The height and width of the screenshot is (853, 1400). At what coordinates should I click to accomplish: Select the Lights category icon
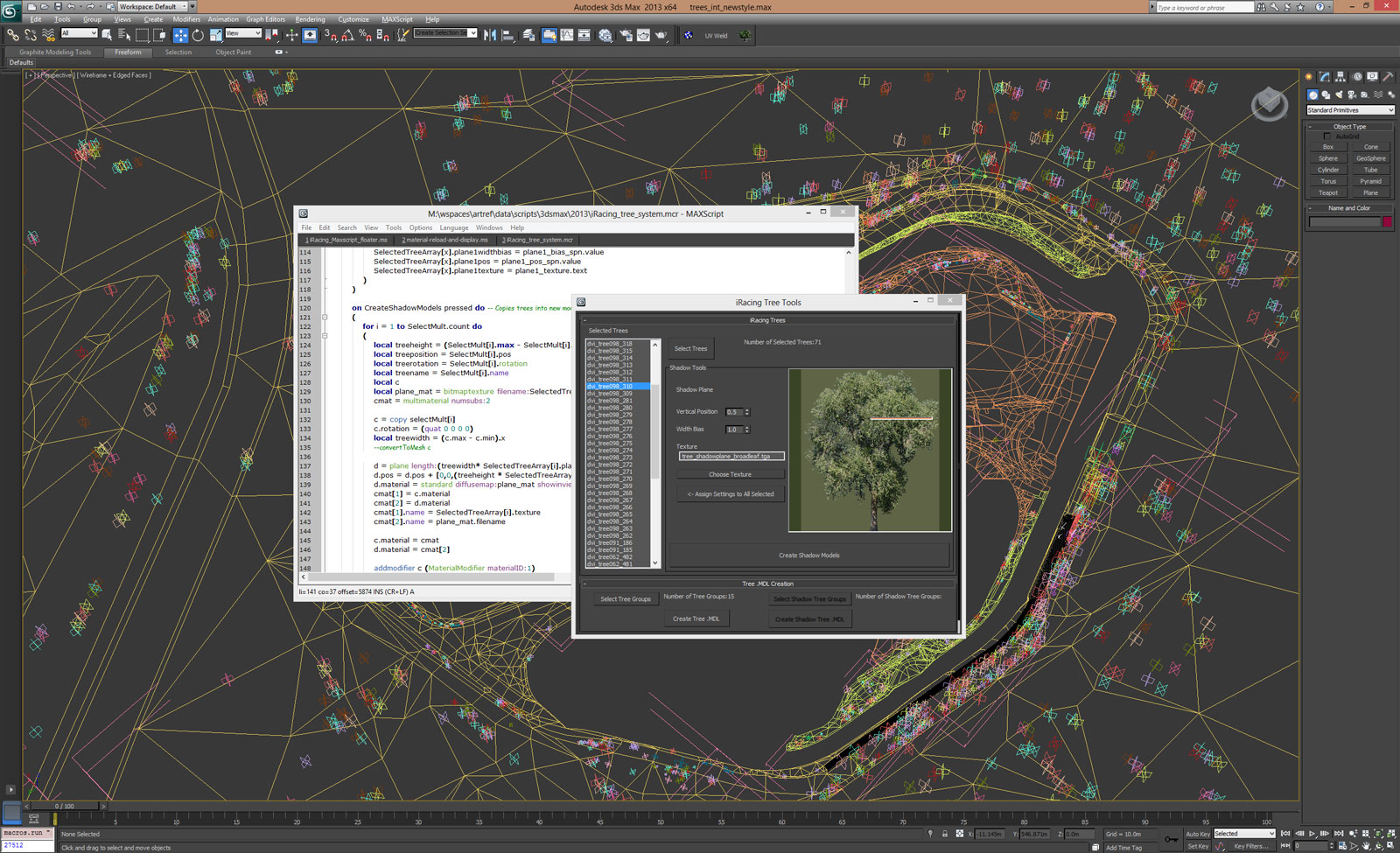1339,94
